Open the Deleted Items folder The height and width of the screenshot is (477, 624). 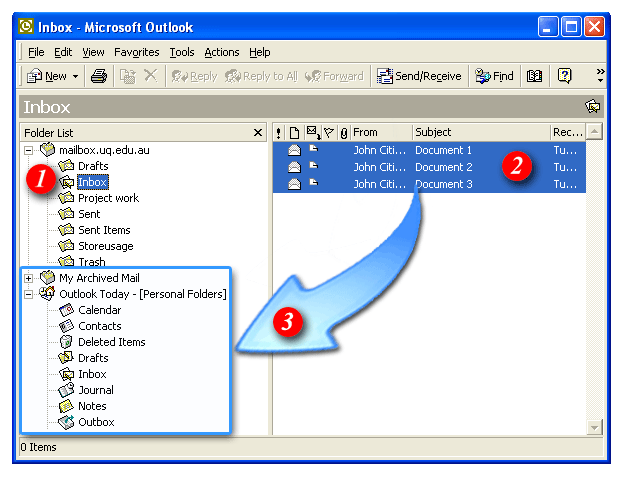(111, 342)
